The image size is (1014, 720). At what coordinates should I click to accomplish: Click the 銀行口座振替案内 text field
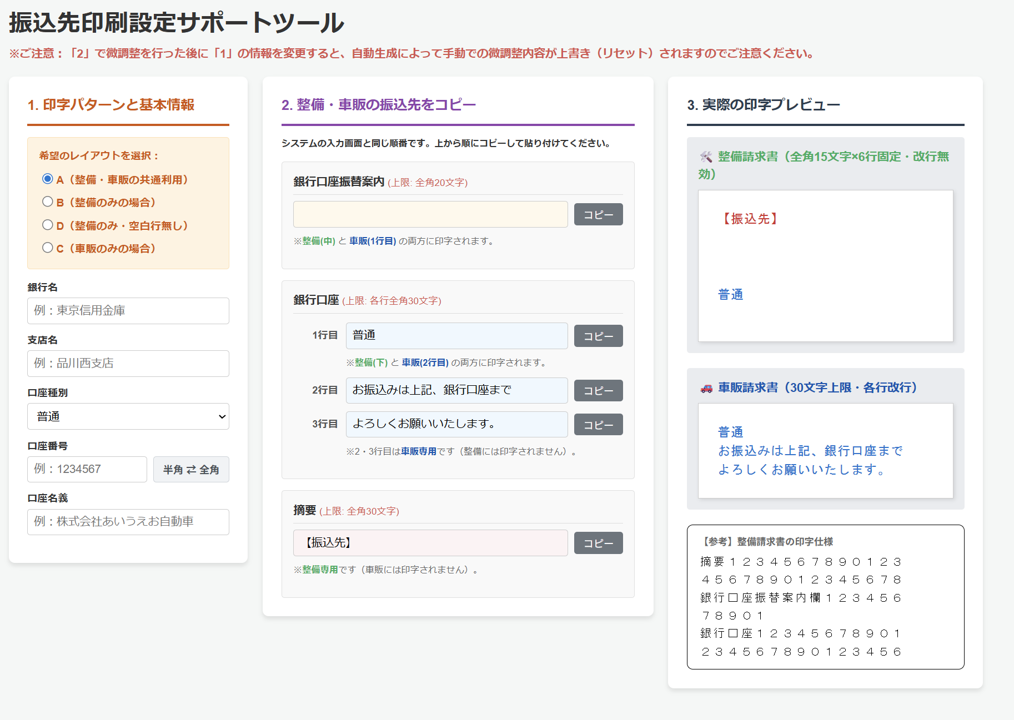[431, 214]
